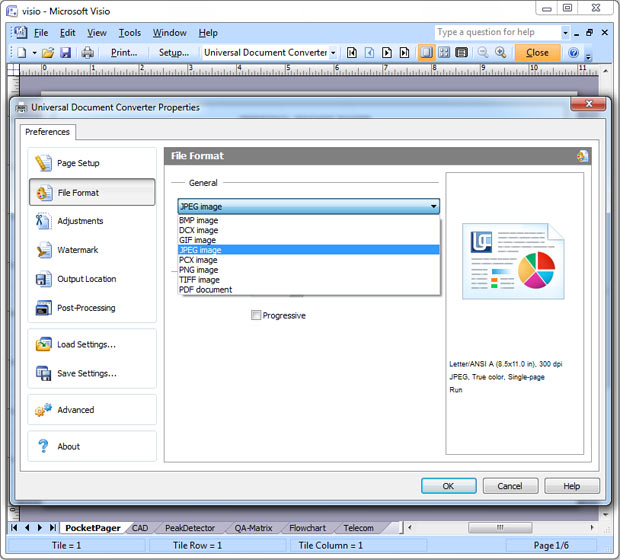
Task: Expand the toolbar options chevron
Action: point(588,57)
